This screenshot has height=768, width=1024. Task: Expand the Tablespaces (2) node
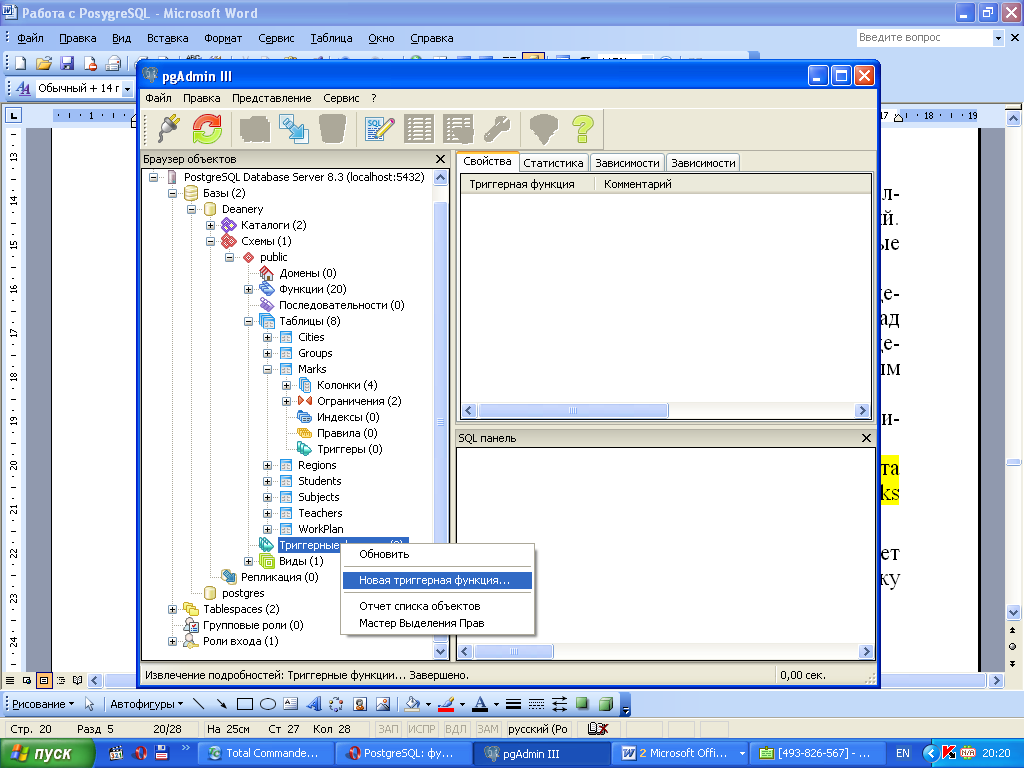point(172,609)
